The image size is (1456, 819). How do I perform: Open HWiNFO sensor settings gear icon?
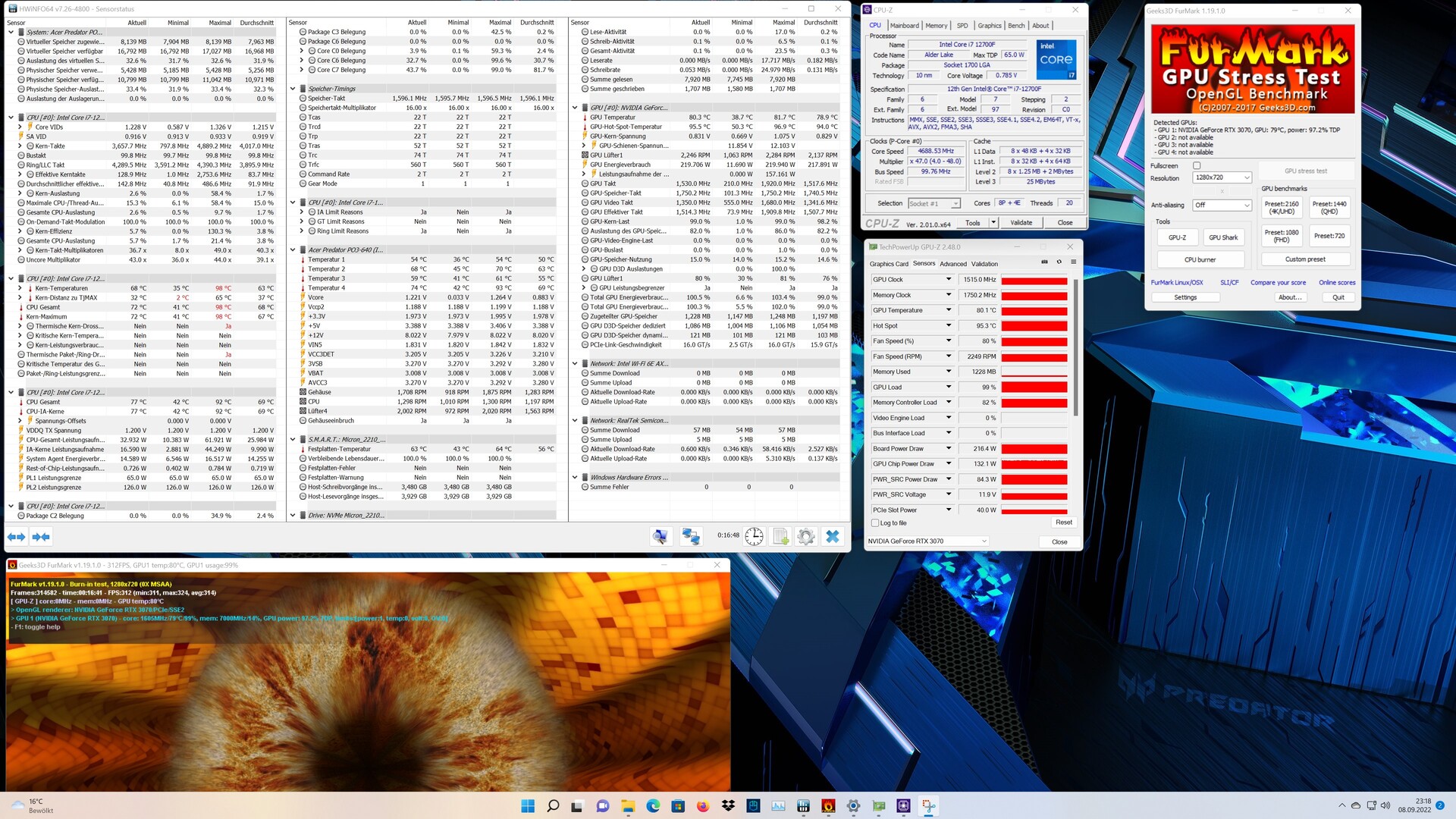click(806, 536)
